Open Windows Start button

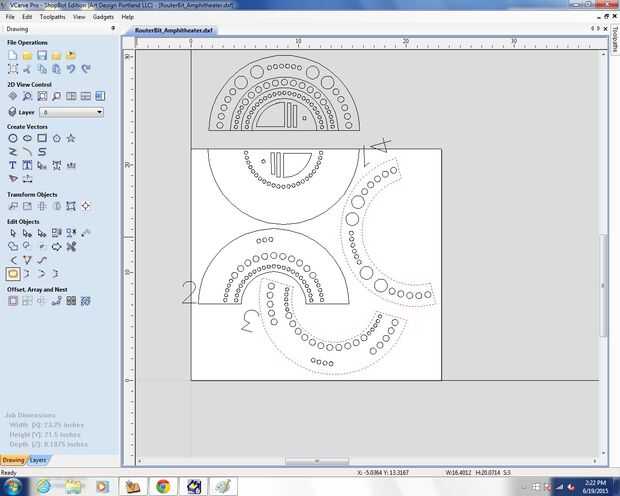pyautogui.click(x=13, y=486)
